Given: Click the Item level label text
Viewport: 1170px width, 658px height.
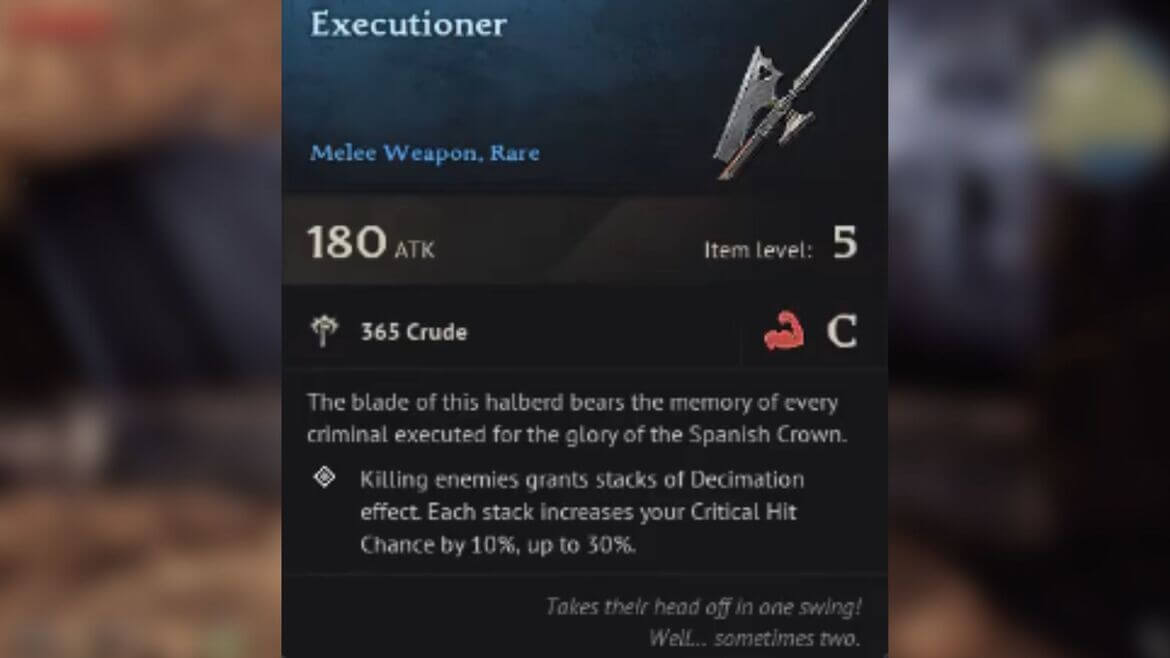Looking at the screenshot, I should click(757, 250).
